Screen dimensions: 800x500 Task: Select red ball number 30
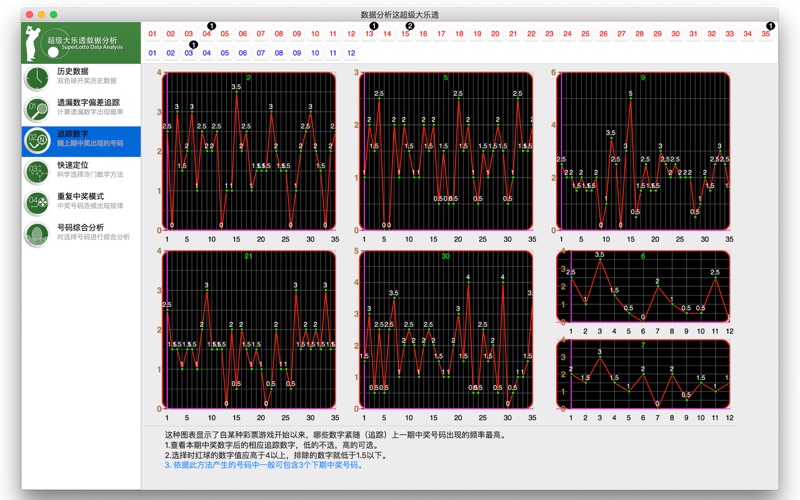click(676, 34)
